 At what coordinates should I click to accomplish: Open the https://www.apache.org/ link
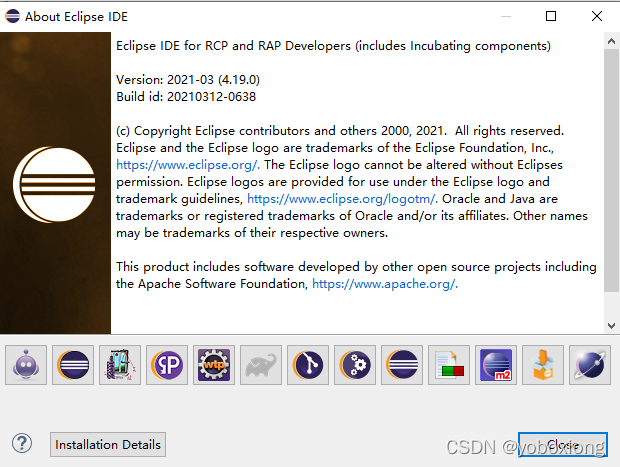(385, 284)
